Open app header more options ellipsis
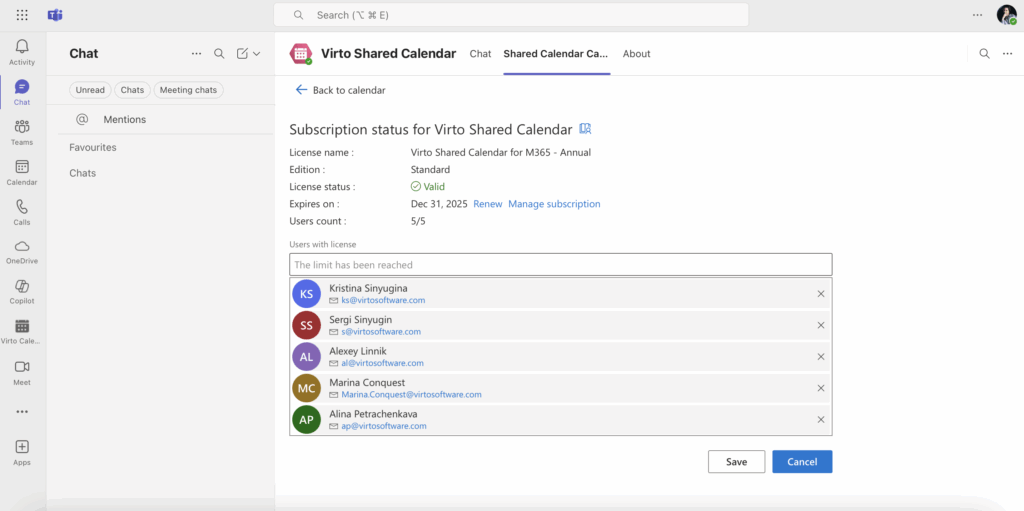This screenshot has height=511, width=1024. pos(1007,54)
